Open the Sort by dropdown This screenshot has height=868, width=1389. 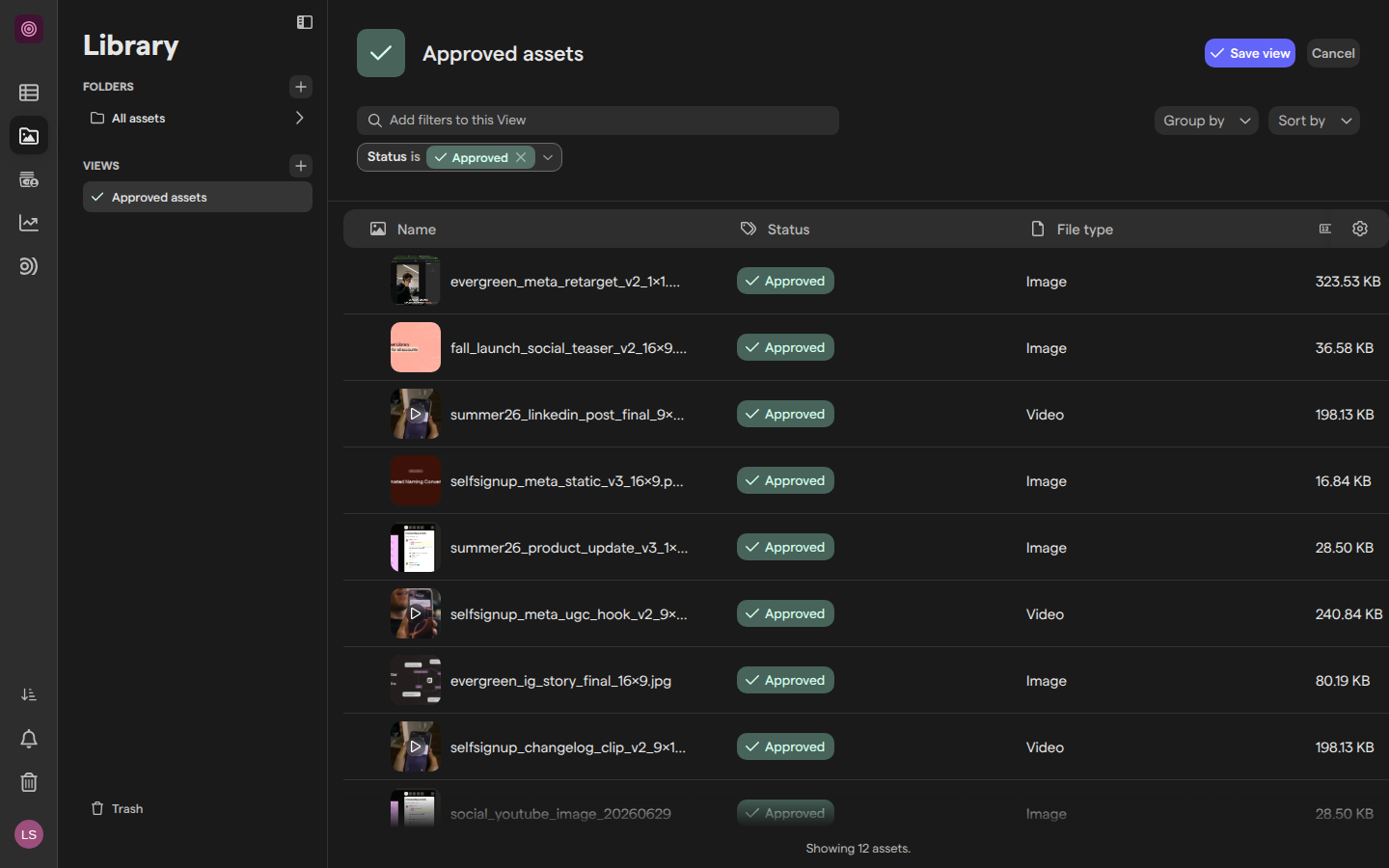[x=1314, y=121]
